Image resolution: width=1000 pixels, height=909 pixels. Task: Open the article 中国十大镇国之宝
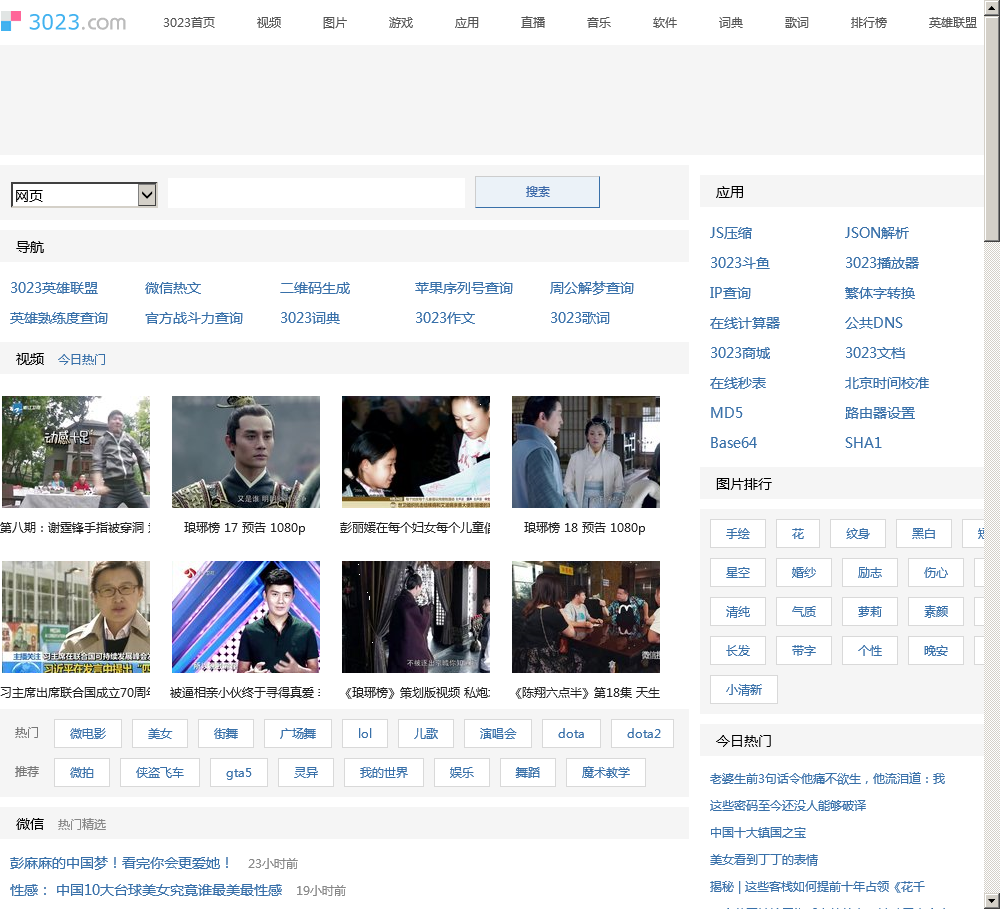click(758, 832)
